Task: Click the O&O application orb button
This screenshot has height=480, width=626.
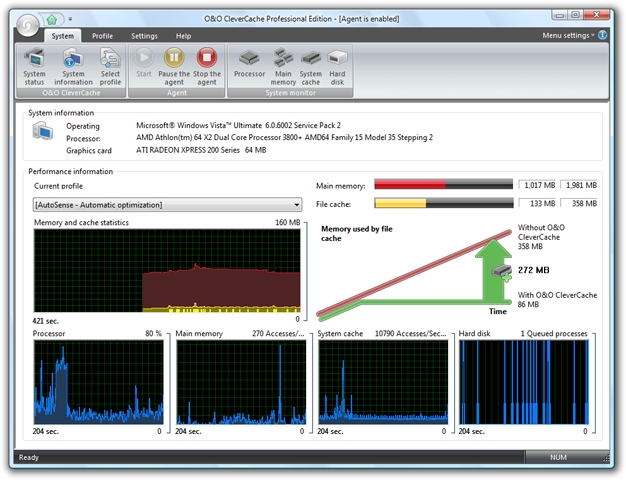Action: [x=27, y=26]
